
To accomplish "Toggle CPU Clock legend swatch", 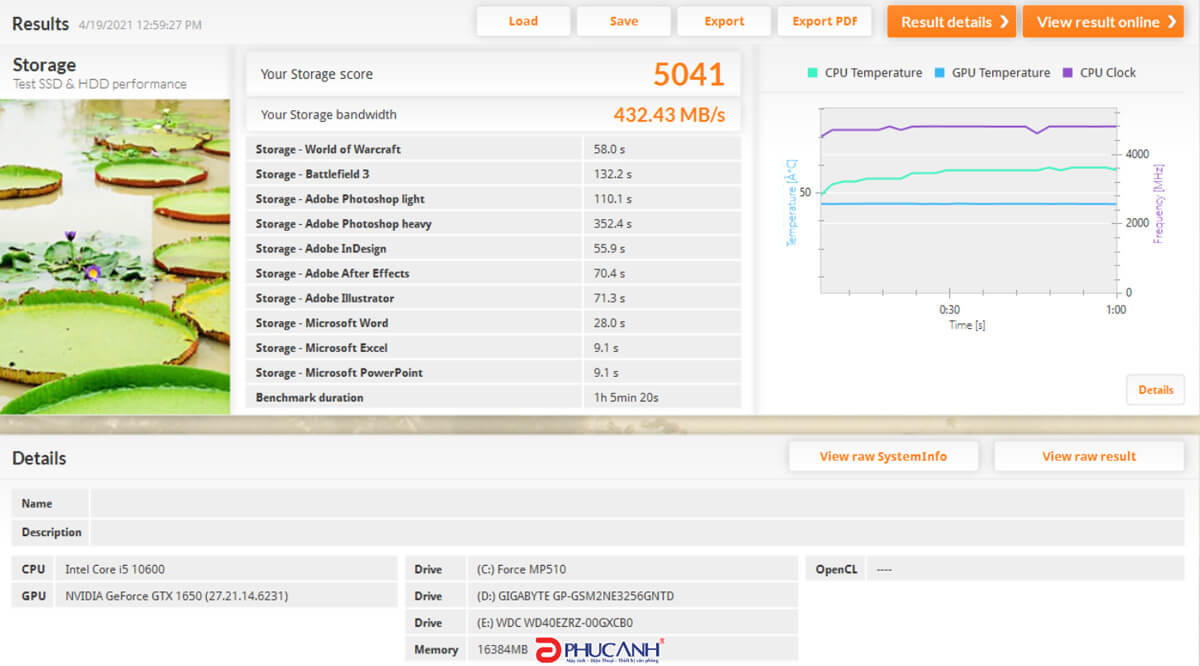I will point(1067,73).
